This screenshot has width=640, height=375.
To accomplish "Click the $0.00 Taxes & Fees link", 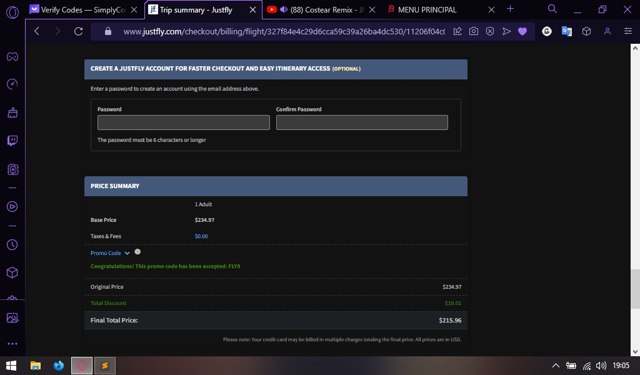I will click(x=201, y=236).
